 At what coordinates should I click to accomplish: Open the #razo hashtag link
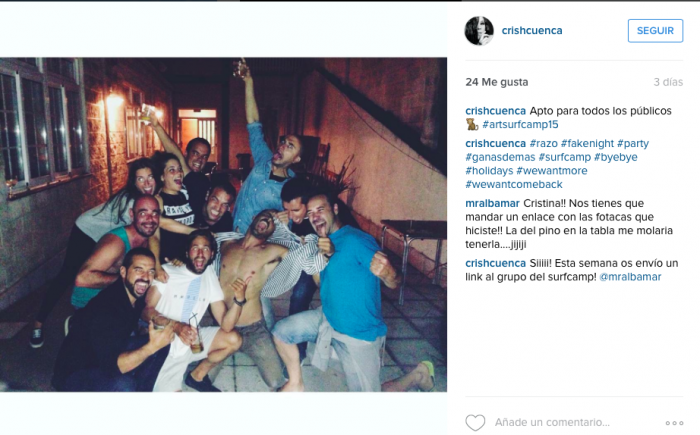[543, 143]
